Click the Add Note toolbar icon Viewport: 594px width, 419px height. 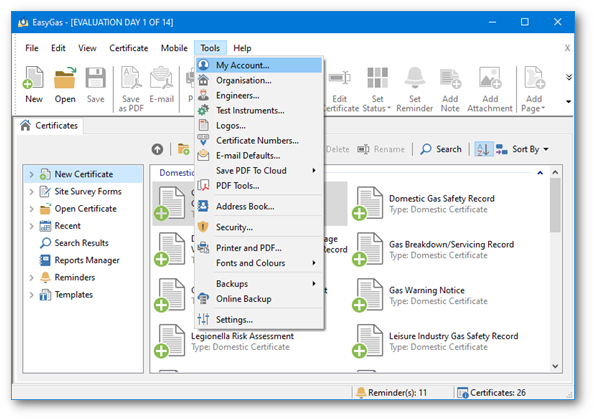pos(450,89)
